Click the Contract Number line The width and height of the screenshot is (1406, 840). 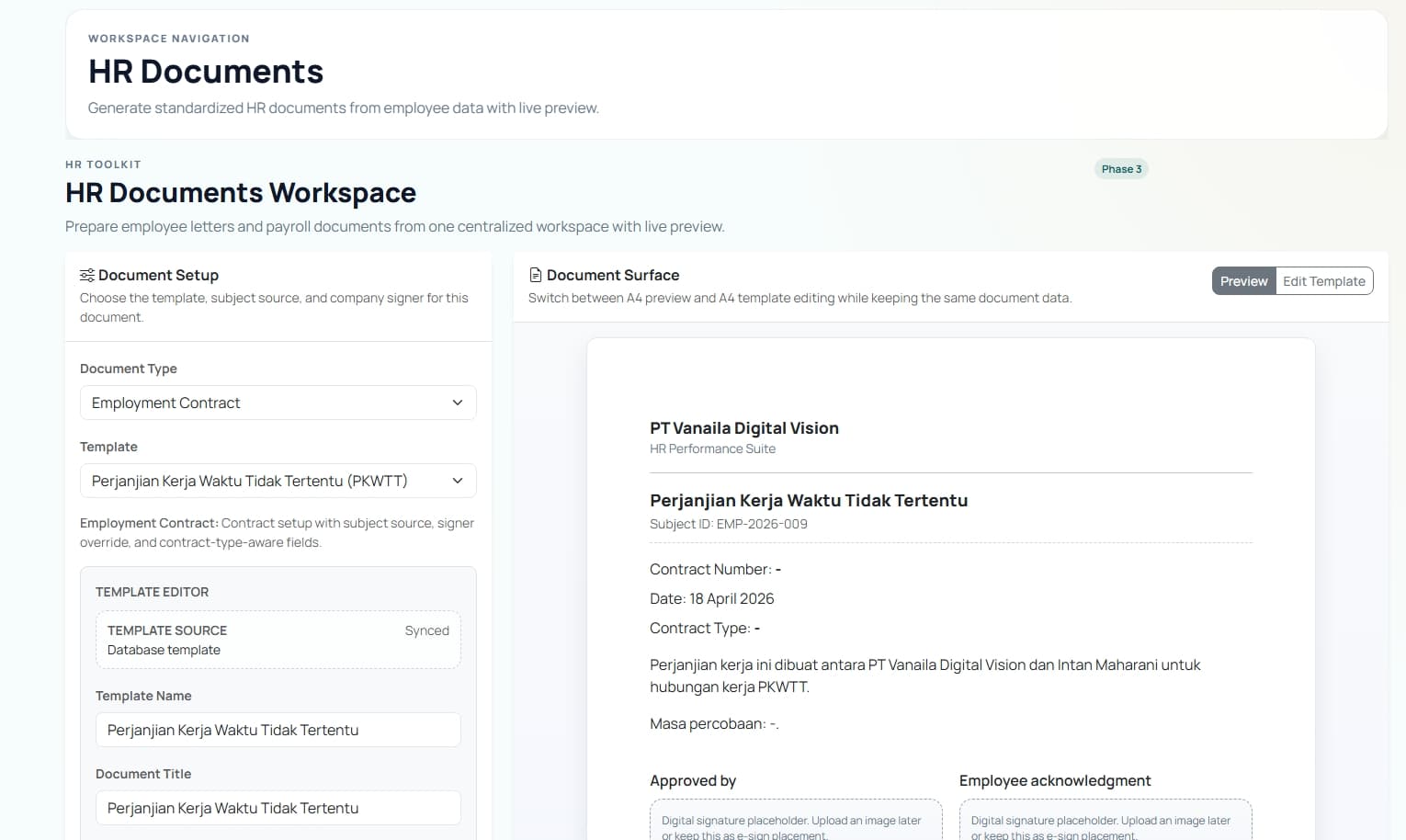tap(715, 570)
